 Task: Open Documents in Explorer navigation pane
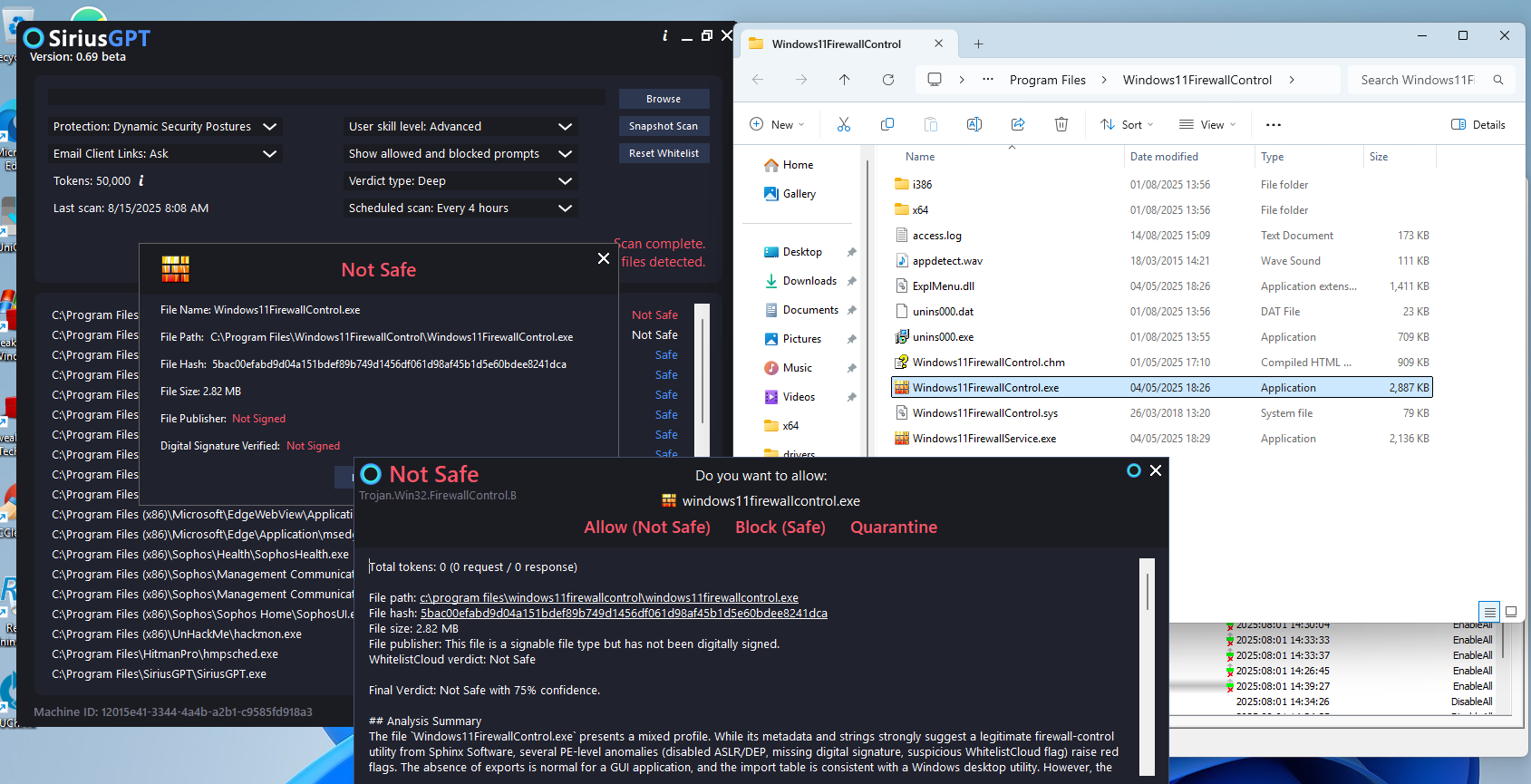pyautogui.click(x=801, y=310)
